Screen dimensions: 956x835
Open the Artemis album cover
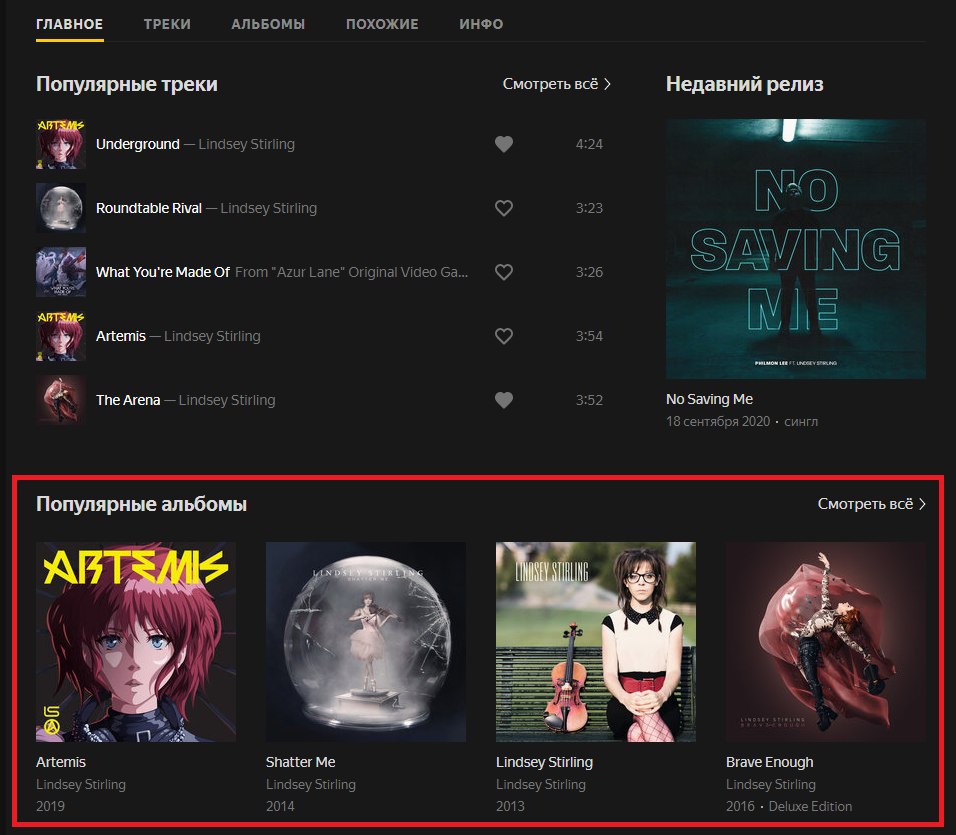point(136,642)
